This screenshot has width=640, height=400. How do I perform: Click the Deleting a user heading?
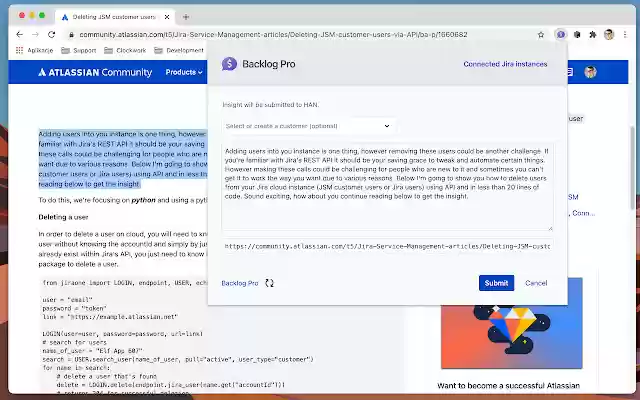(63, 217)
